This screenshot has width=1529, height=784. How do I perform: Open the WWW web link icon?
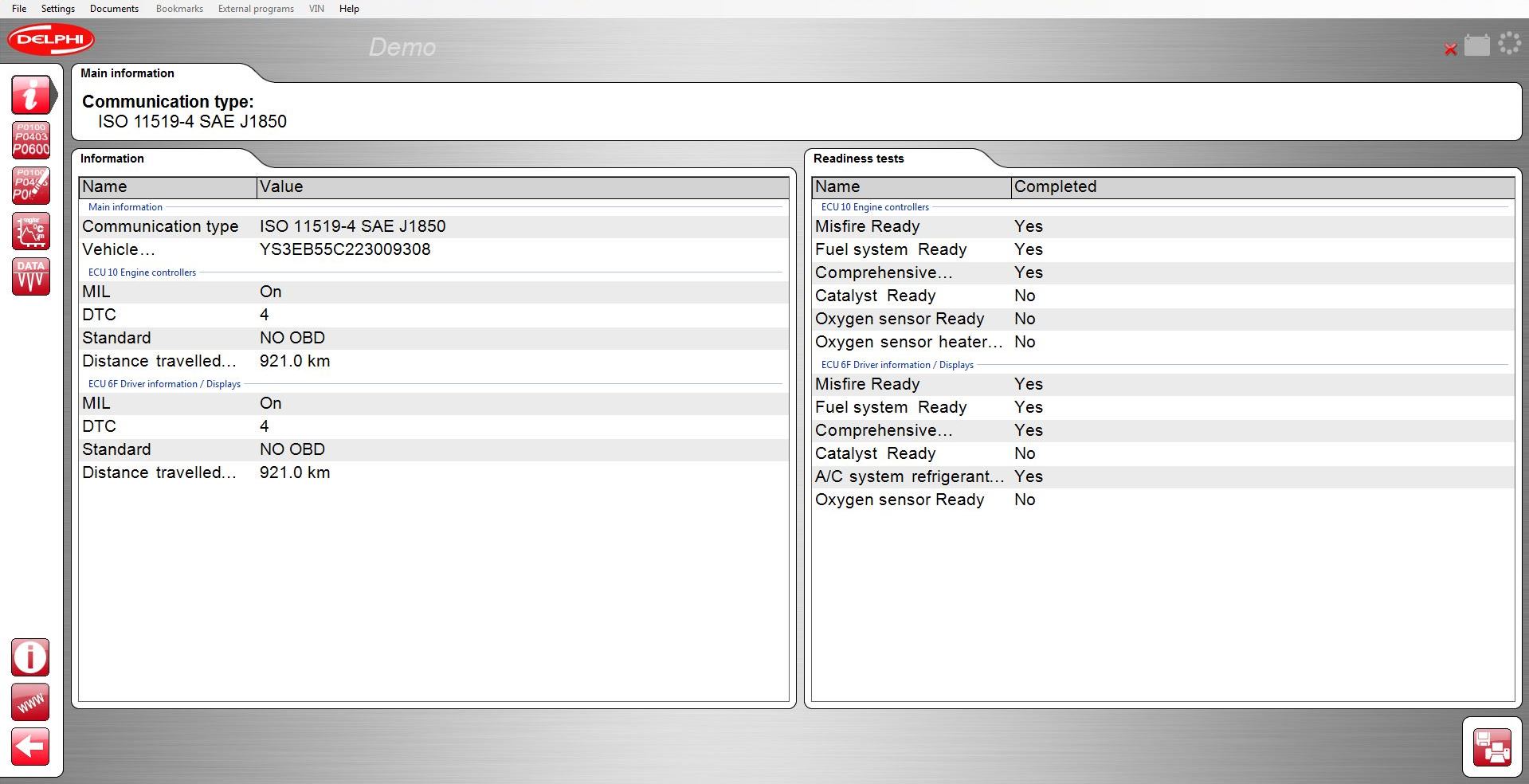click(31, 702)
